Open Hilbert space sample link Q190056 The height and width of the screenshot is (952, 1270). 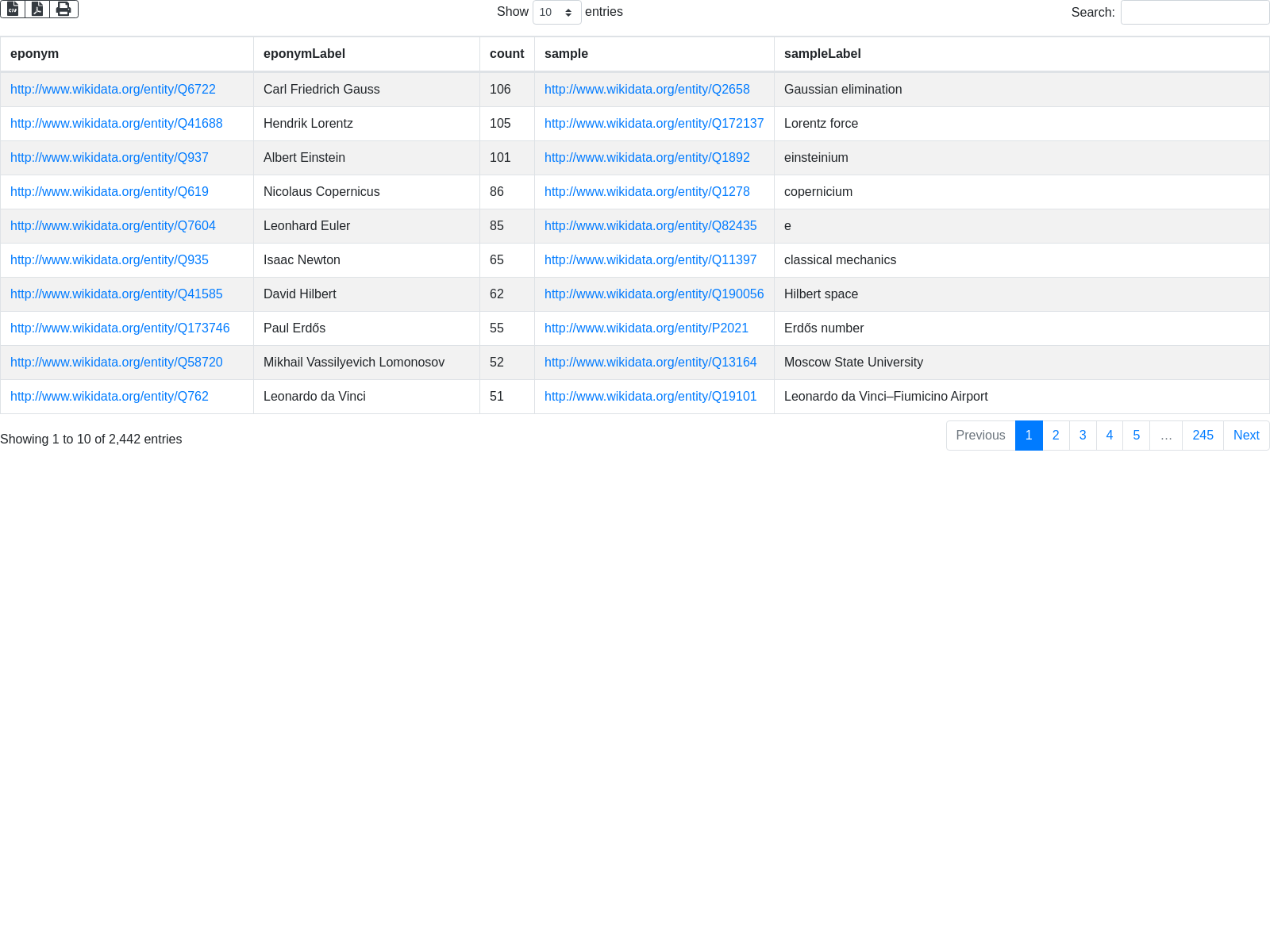[x=654, y=294]
